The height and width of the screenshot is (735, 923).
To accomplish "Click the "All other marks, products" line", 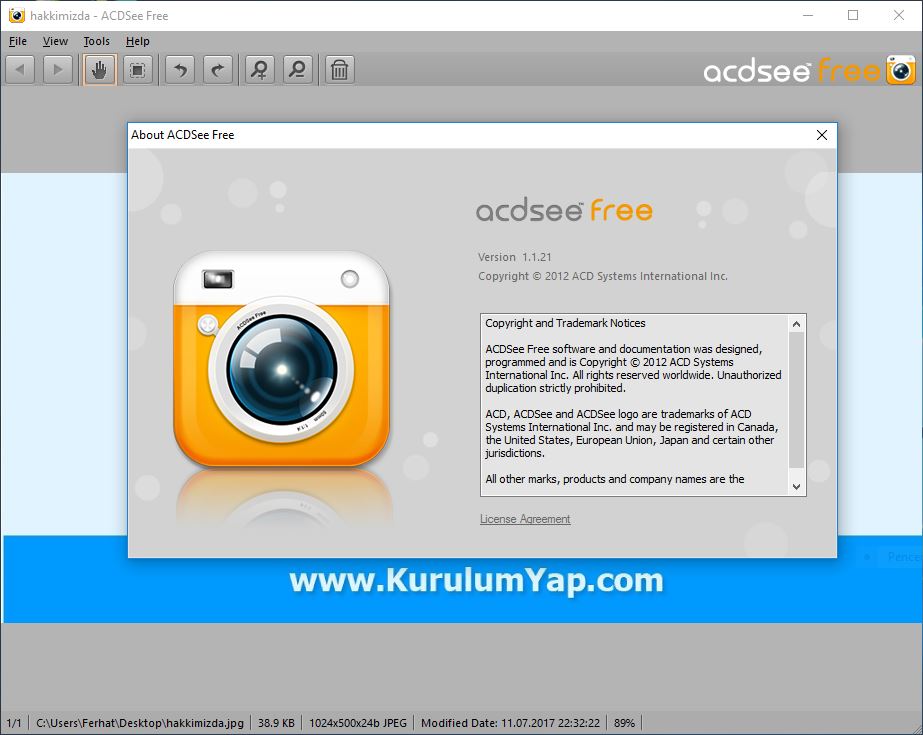I will (x=615, y=479).
